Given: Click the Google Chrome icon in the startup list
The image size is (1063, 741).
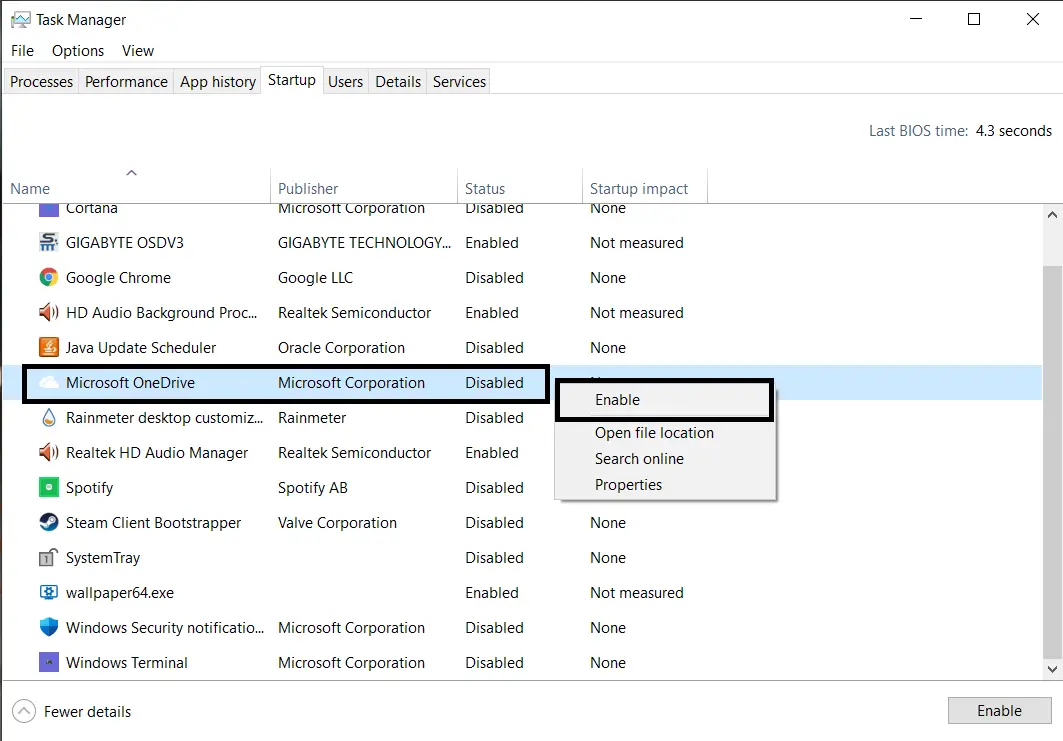Looking at the screenshot, I should point(48,277).
